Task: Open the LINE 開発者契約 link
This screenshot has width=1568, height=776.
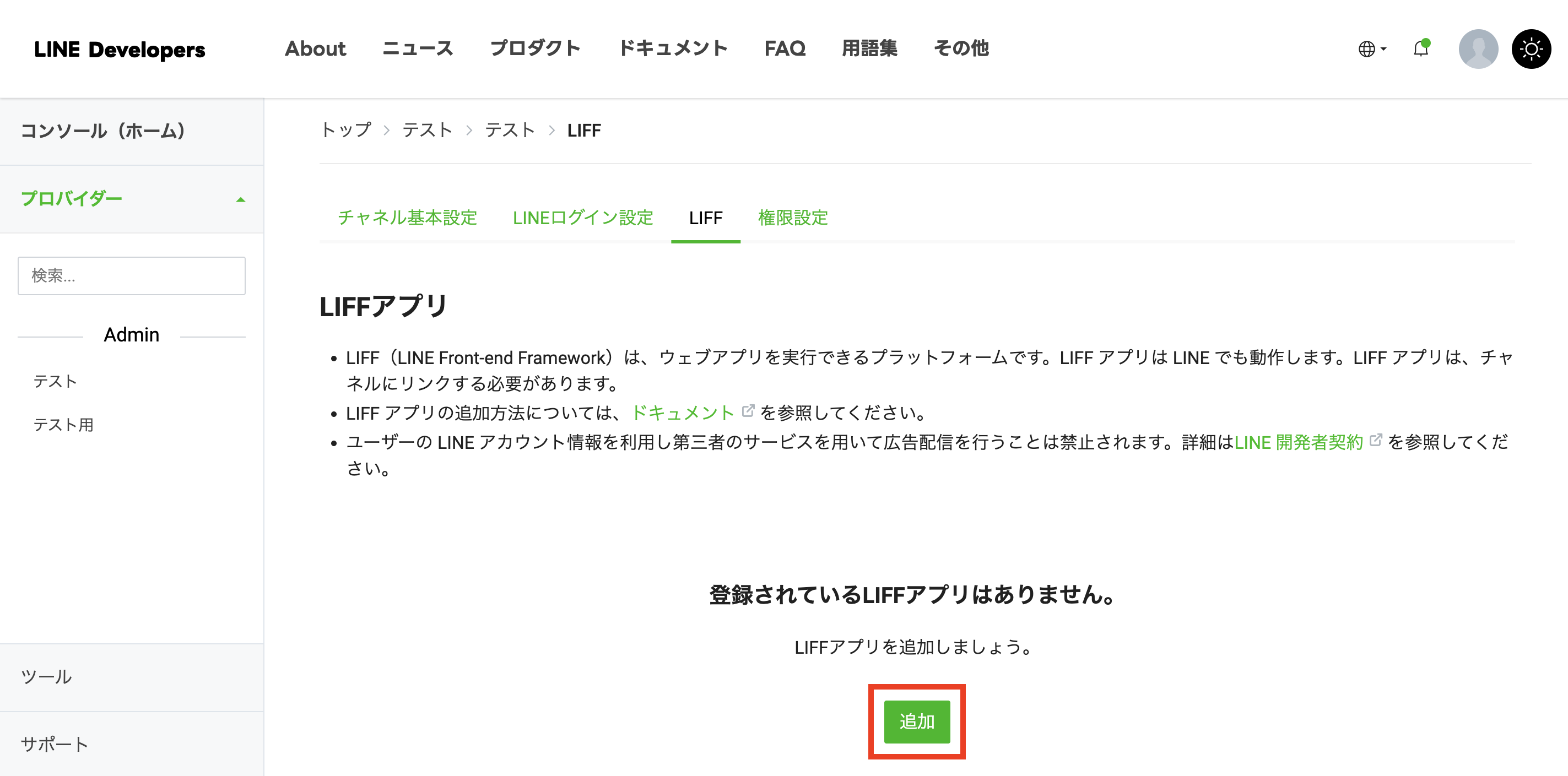Action: (1299, 442)
